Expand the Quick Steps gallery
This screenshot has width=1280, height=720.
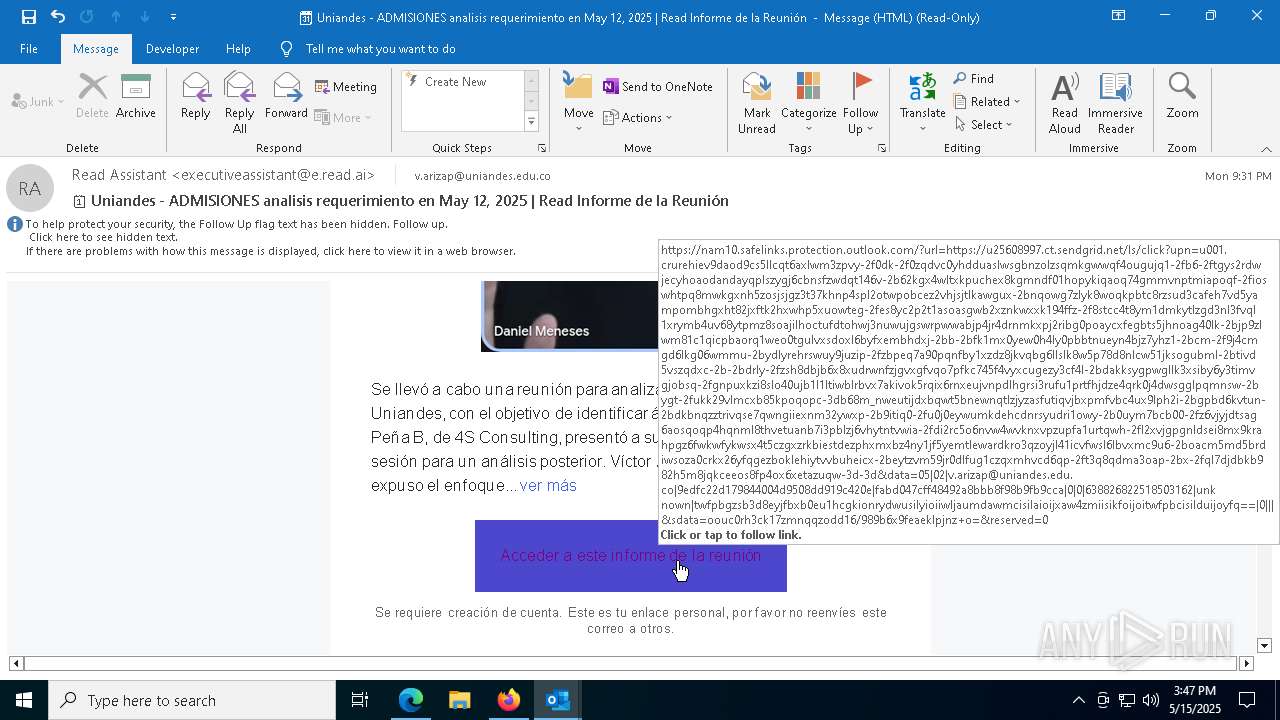coord(531,122)
